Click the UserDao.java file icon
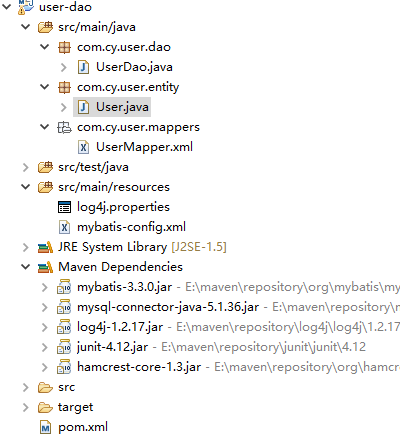The height and width of the screenshot is (434, 401). 83,67
